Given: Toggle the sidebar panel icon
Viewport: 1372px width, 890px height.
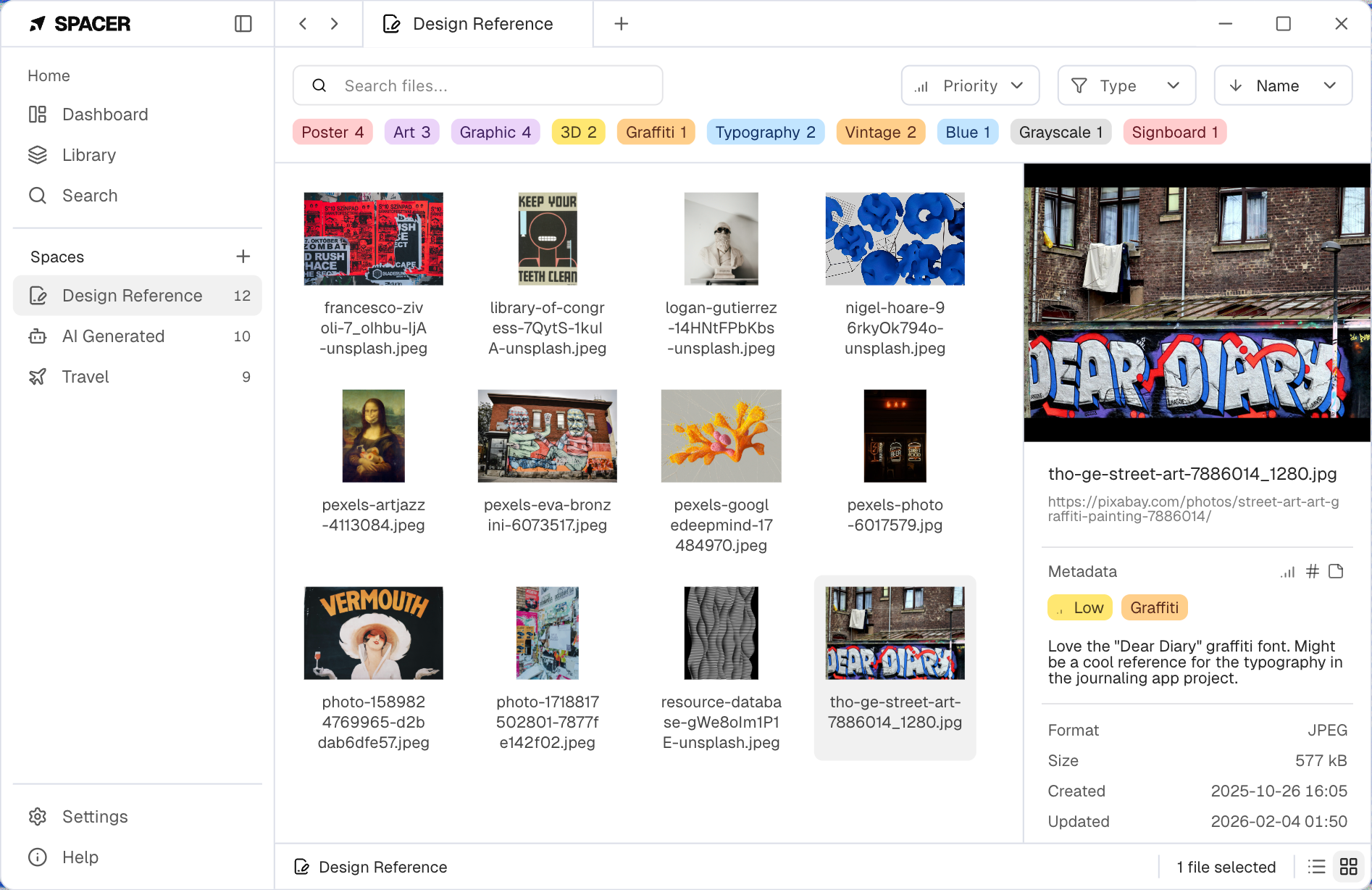Looking at the screenshot, I should tap(243, 24).
